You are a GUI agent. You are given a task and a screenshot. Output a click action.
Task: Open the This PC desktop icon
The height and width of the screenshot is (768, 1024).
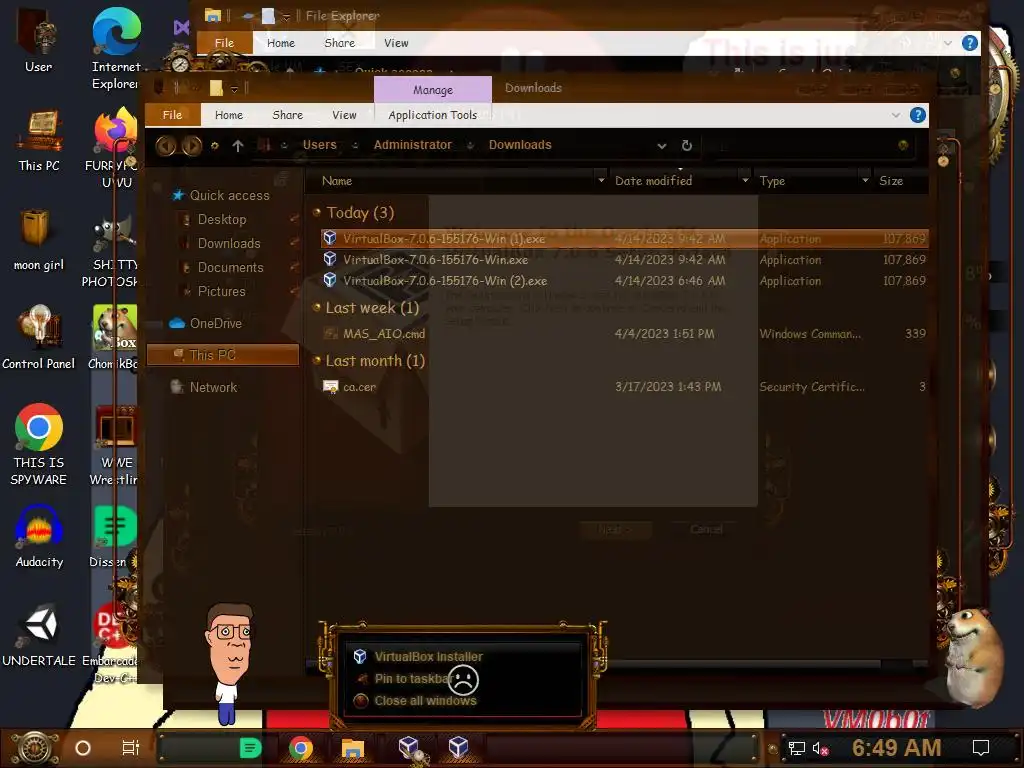click(39, 140)
